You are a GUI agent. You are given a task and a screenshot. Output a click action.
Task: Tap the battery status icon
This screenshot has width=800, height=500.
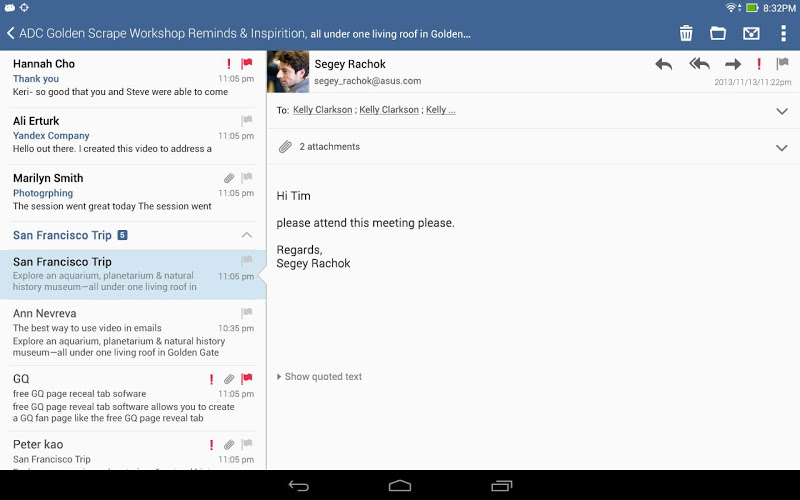tap(752, 8)
